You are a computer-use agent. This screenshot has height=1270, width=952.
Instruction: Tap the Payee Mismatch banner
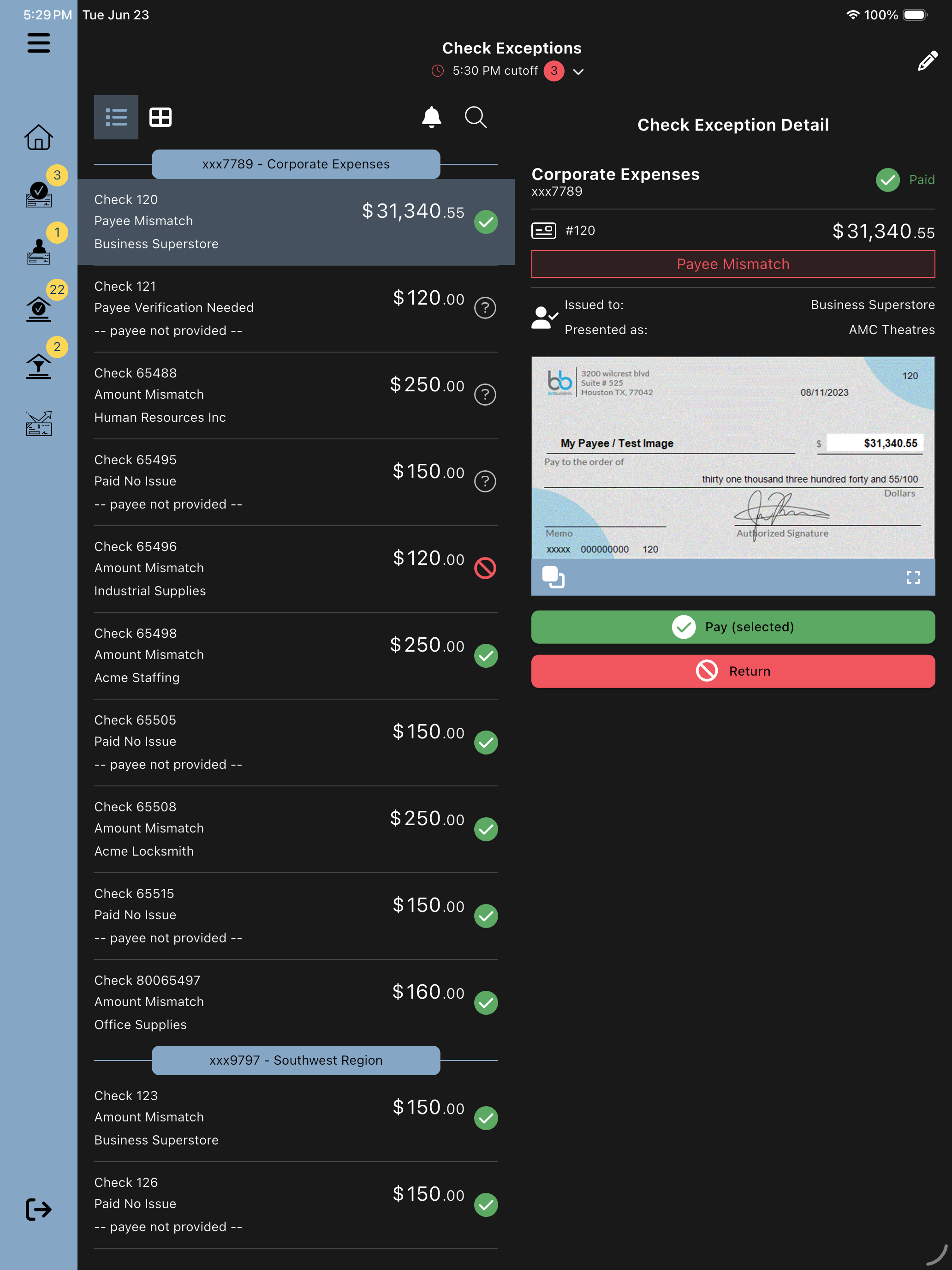pos(733,264)
